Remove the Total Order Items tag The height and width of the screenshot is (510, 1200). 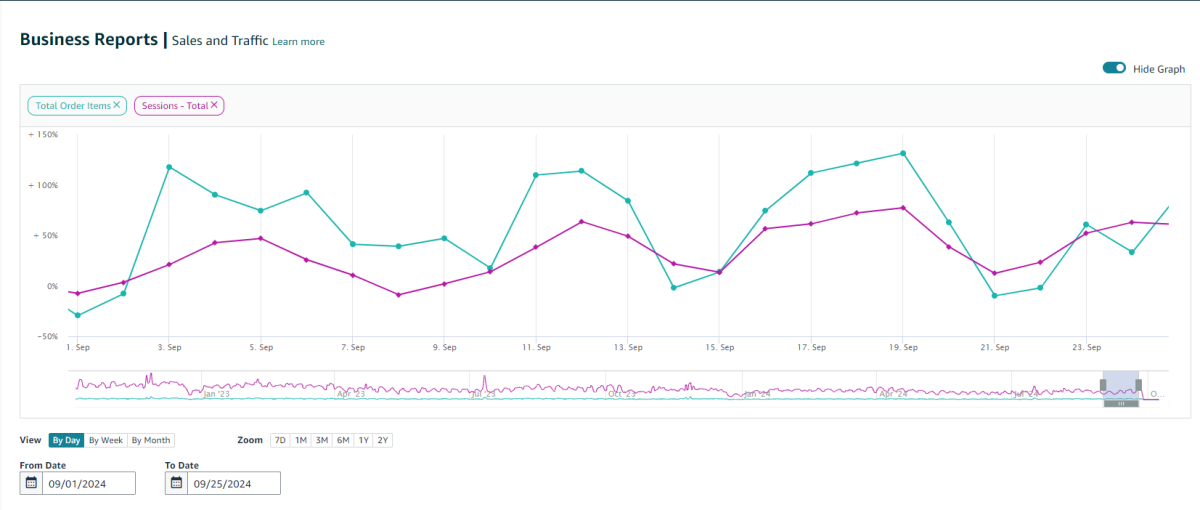(117, 105)
